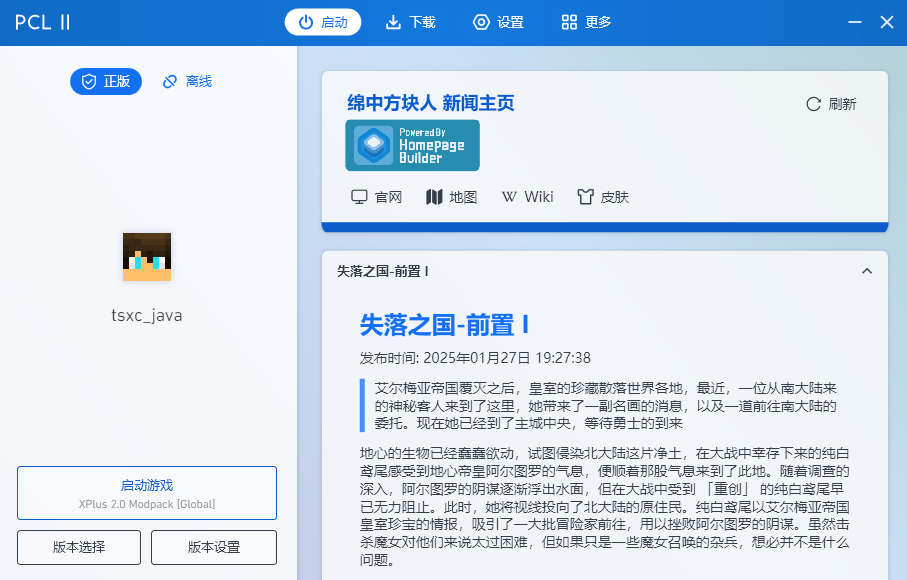
Task: Click the 刷新 refresh button
Action: [x=831, y=104]
